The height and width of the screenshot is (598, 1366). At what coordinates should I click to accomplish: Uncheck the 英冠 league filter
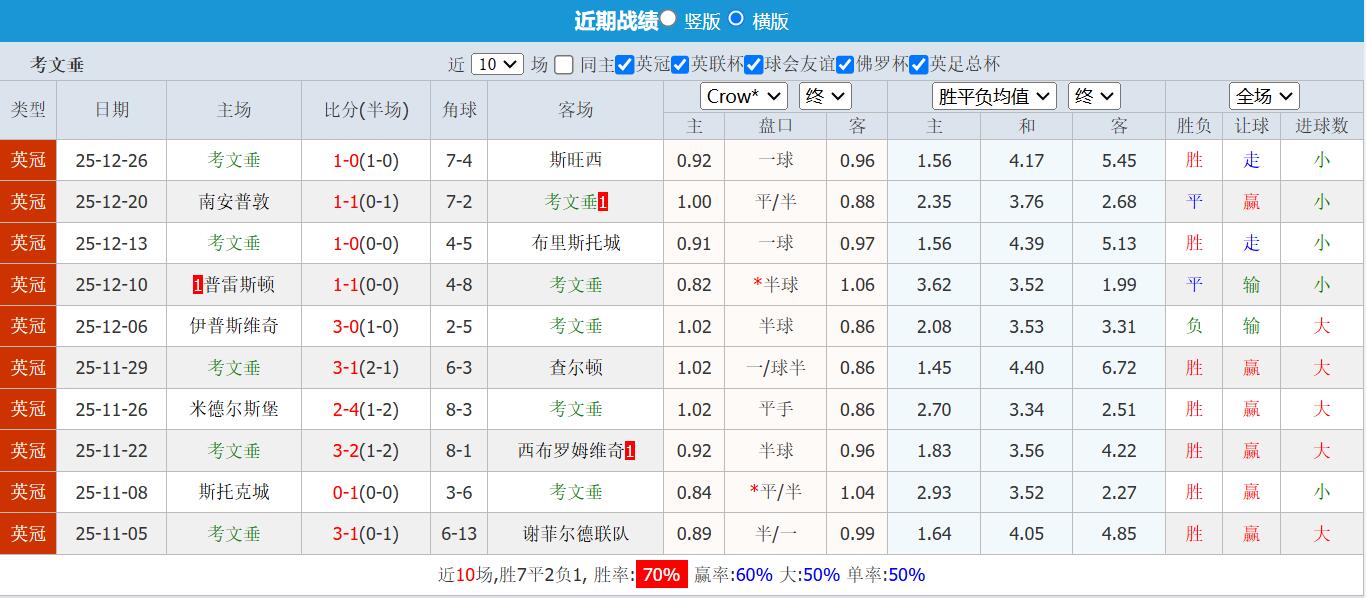tap(626, 63)
